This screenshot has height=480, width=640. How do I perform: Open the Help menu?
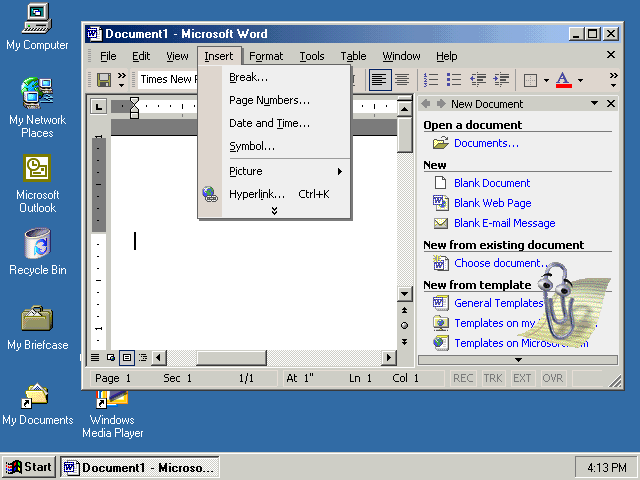[x=447, y=56]
